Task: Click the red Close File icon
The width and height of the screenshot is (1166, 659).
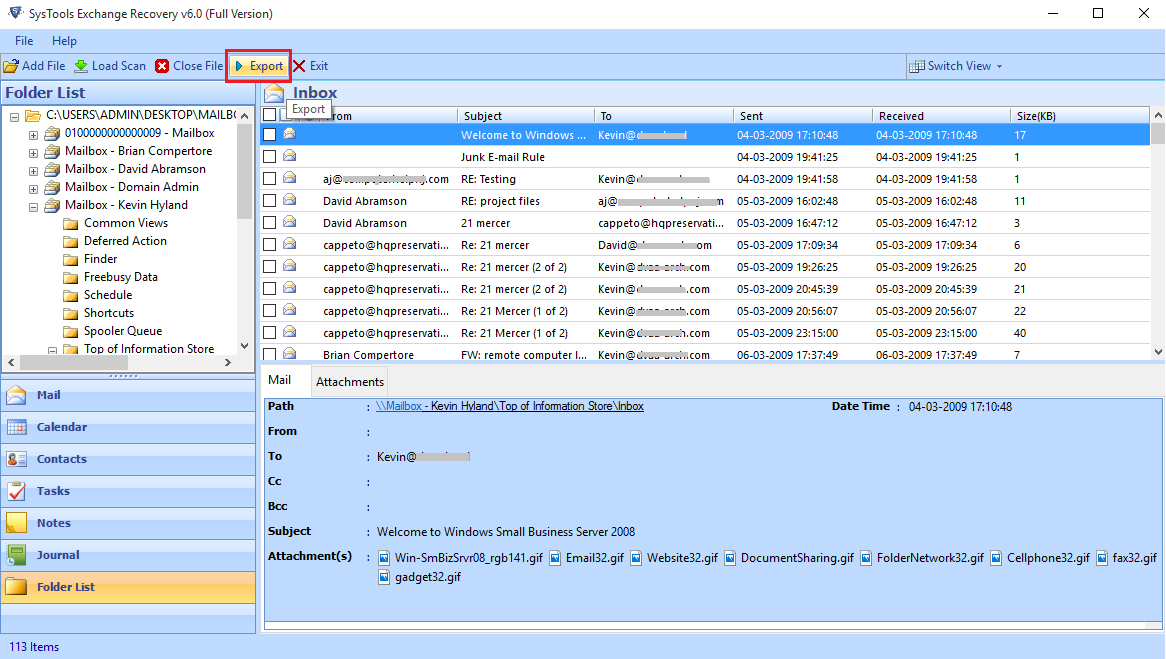Action: point(162,66)
